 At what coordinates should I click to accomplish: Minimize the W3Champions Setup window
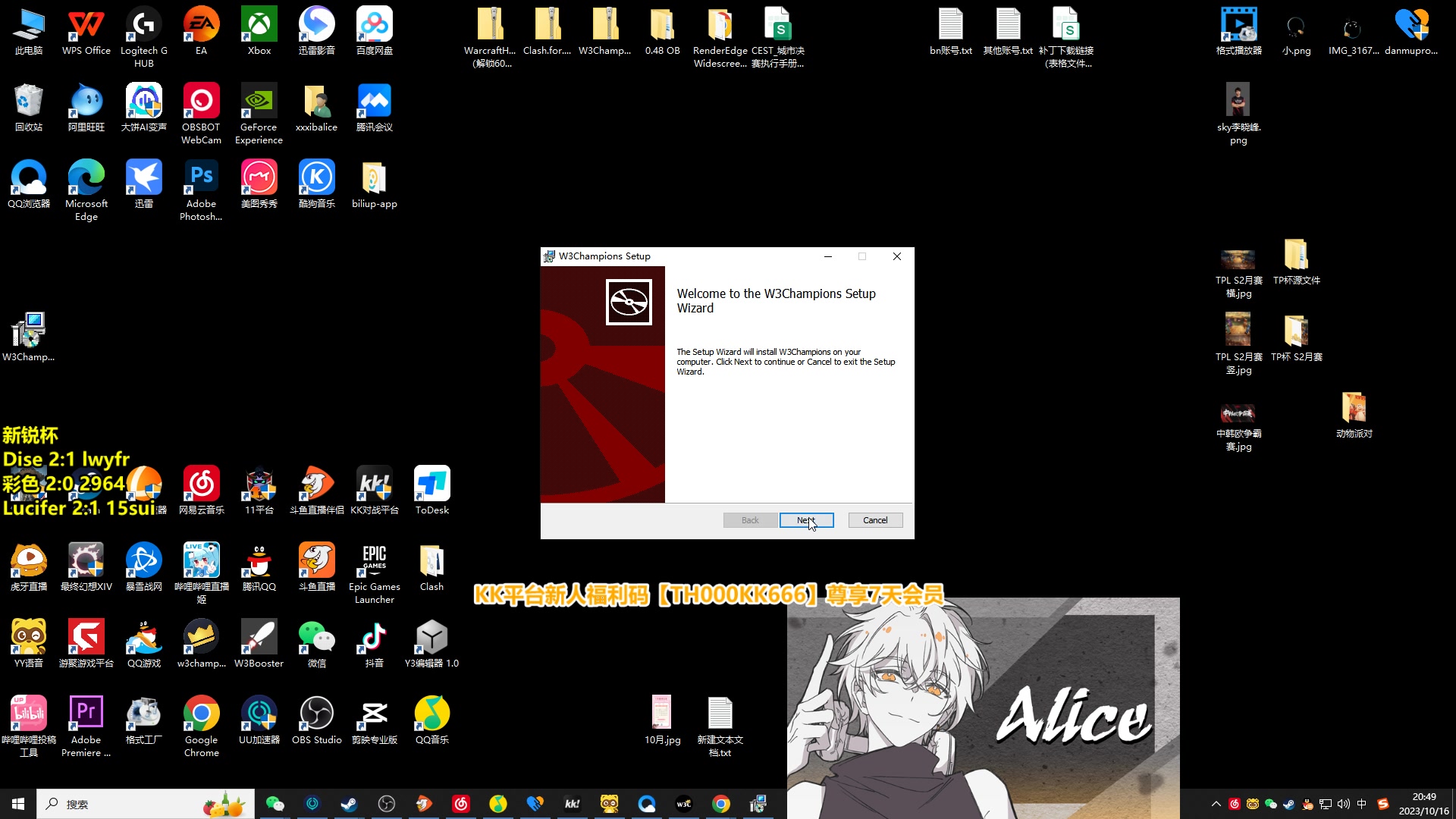828,256
